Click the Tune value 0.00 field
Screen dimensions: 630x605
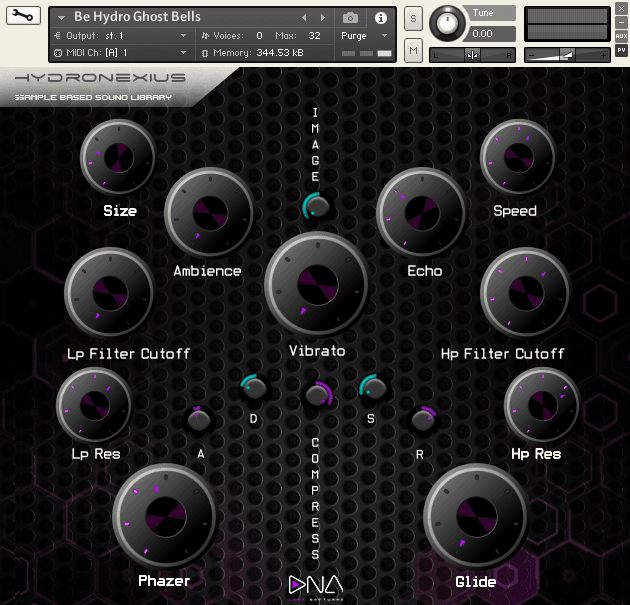click(489, 34)
